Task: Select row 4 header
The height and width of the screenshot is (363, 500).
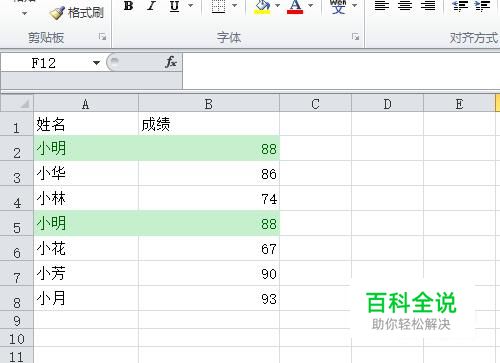Action: click(x=17, y=198)
